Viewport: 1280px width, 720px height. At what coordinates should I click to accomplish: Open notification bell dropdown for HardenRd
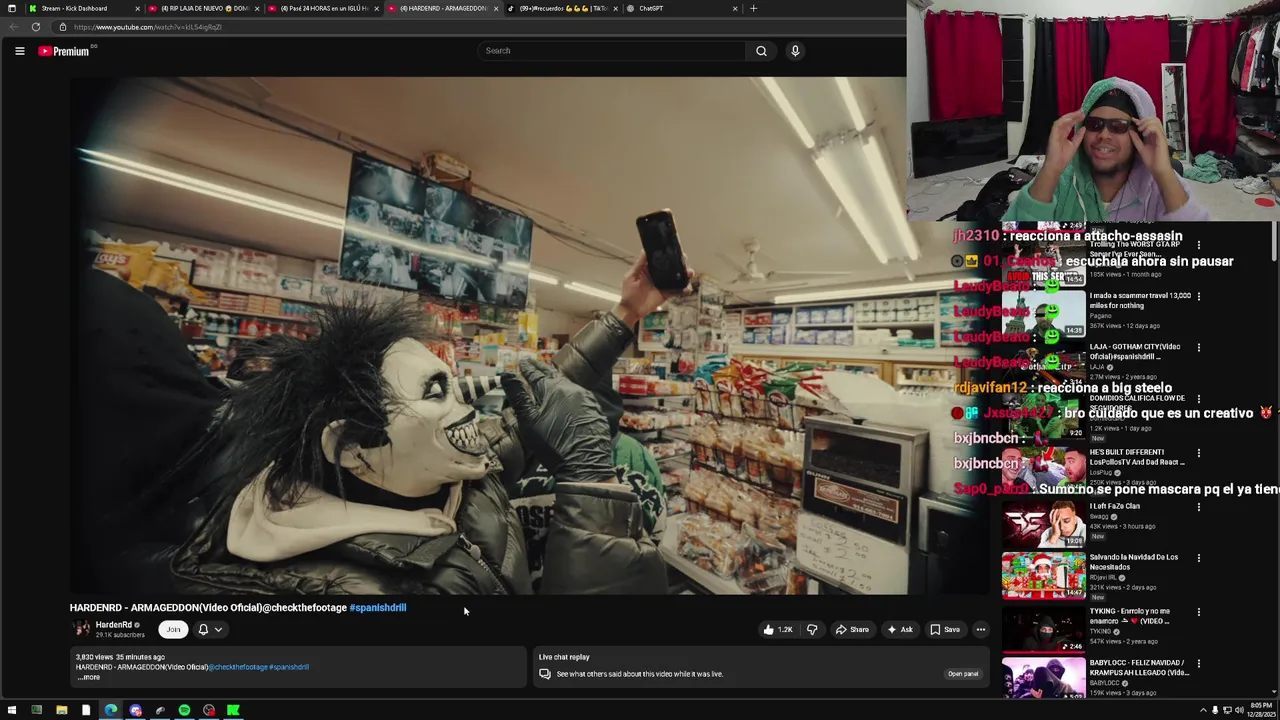[209, 630]
